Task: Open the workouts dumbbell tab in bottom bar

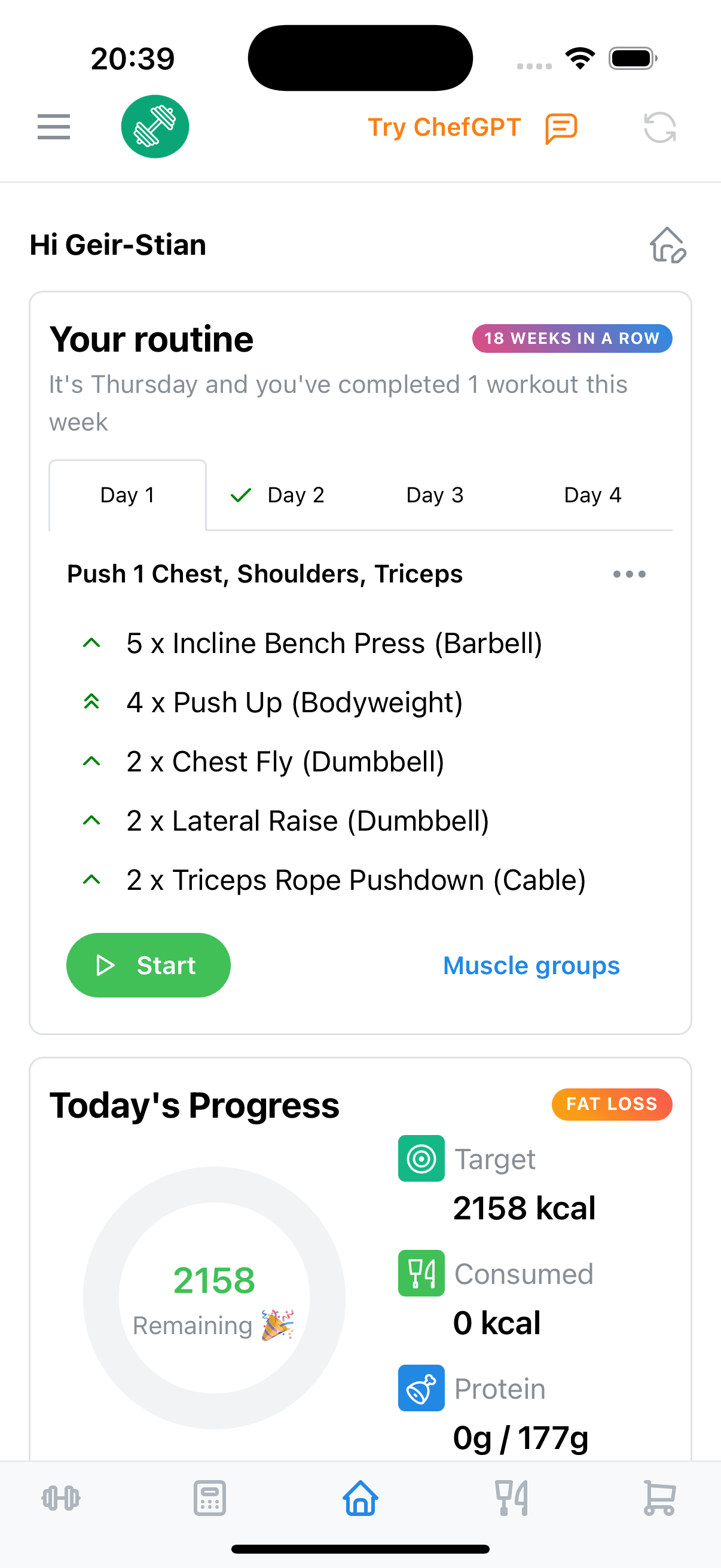Action: (62, 1498)
